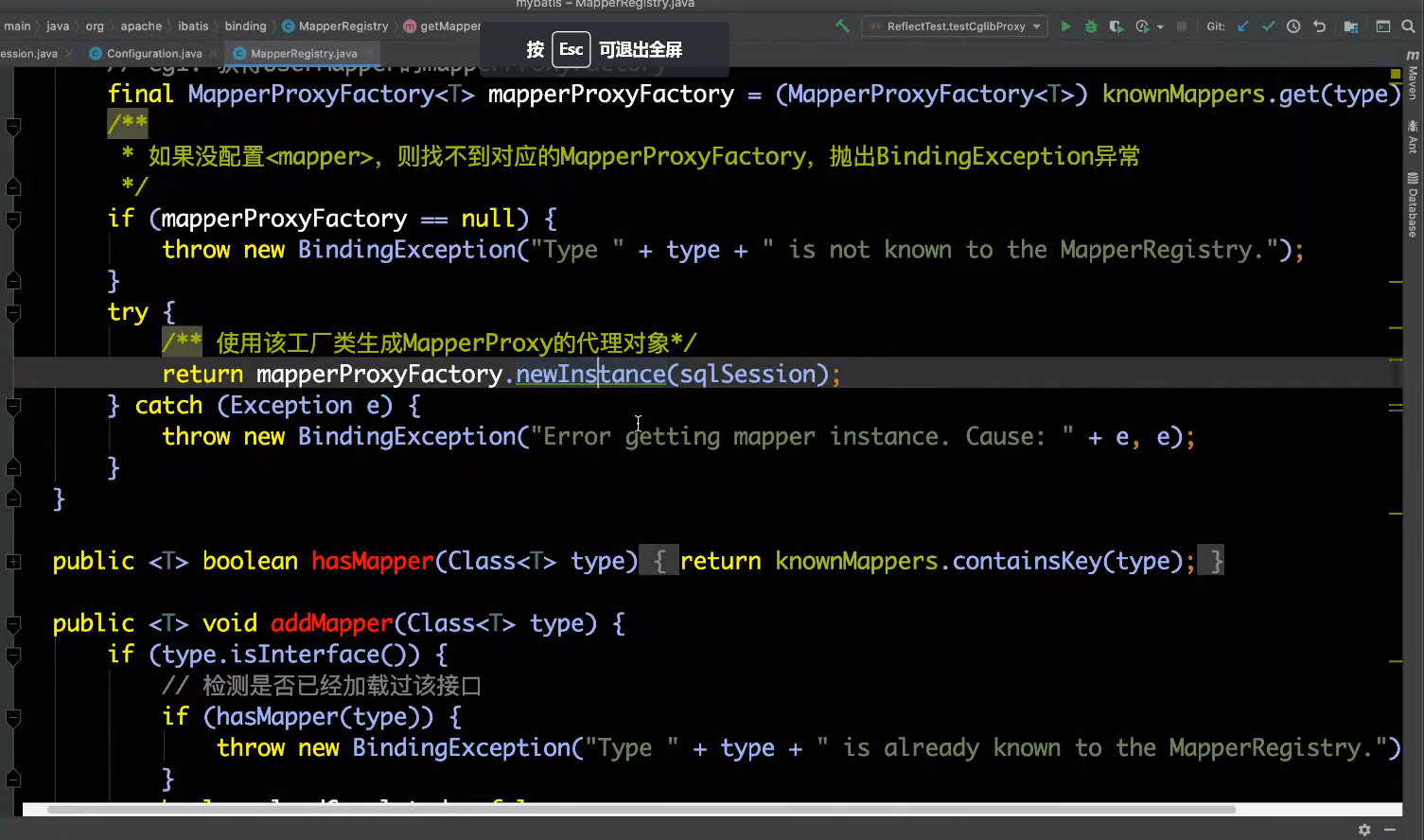Viewport: 1424px width, 840px height.
Task: Expand the profiler options dropdown arrow
Action: click(x=1160, y=26)
